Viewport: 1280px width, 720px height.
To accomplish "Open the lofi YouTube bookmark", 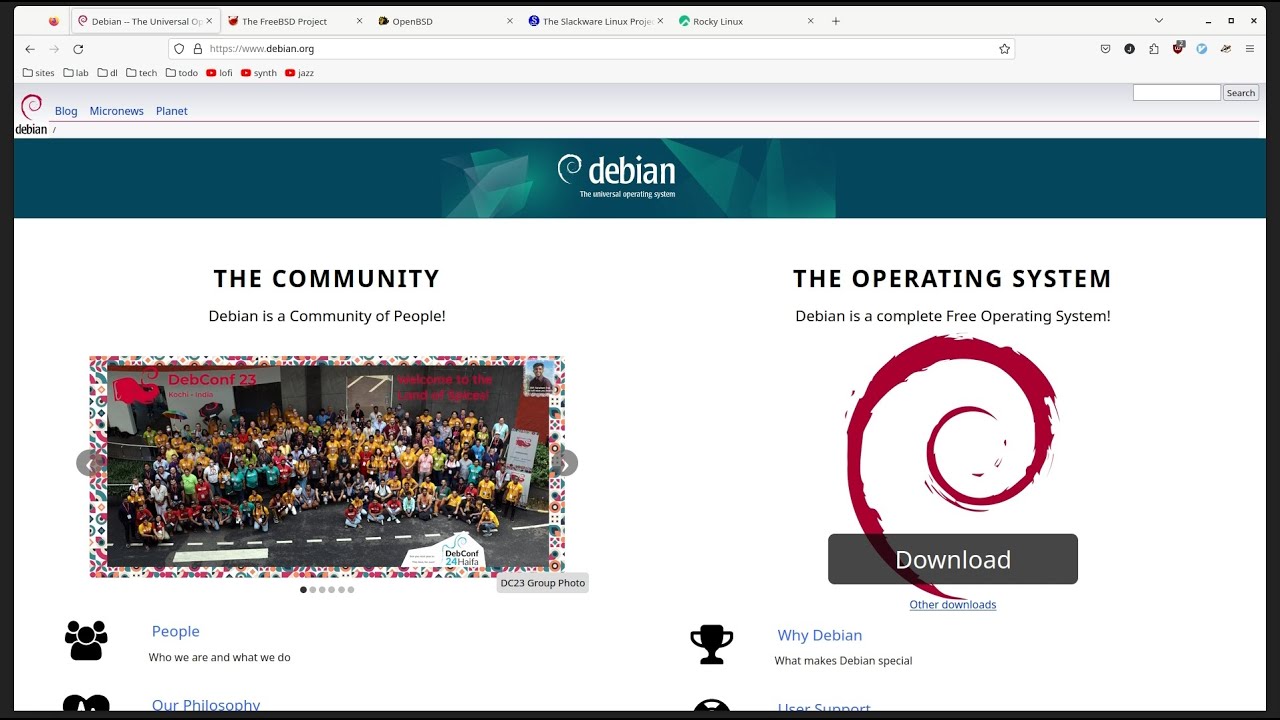I will (219, 73).
